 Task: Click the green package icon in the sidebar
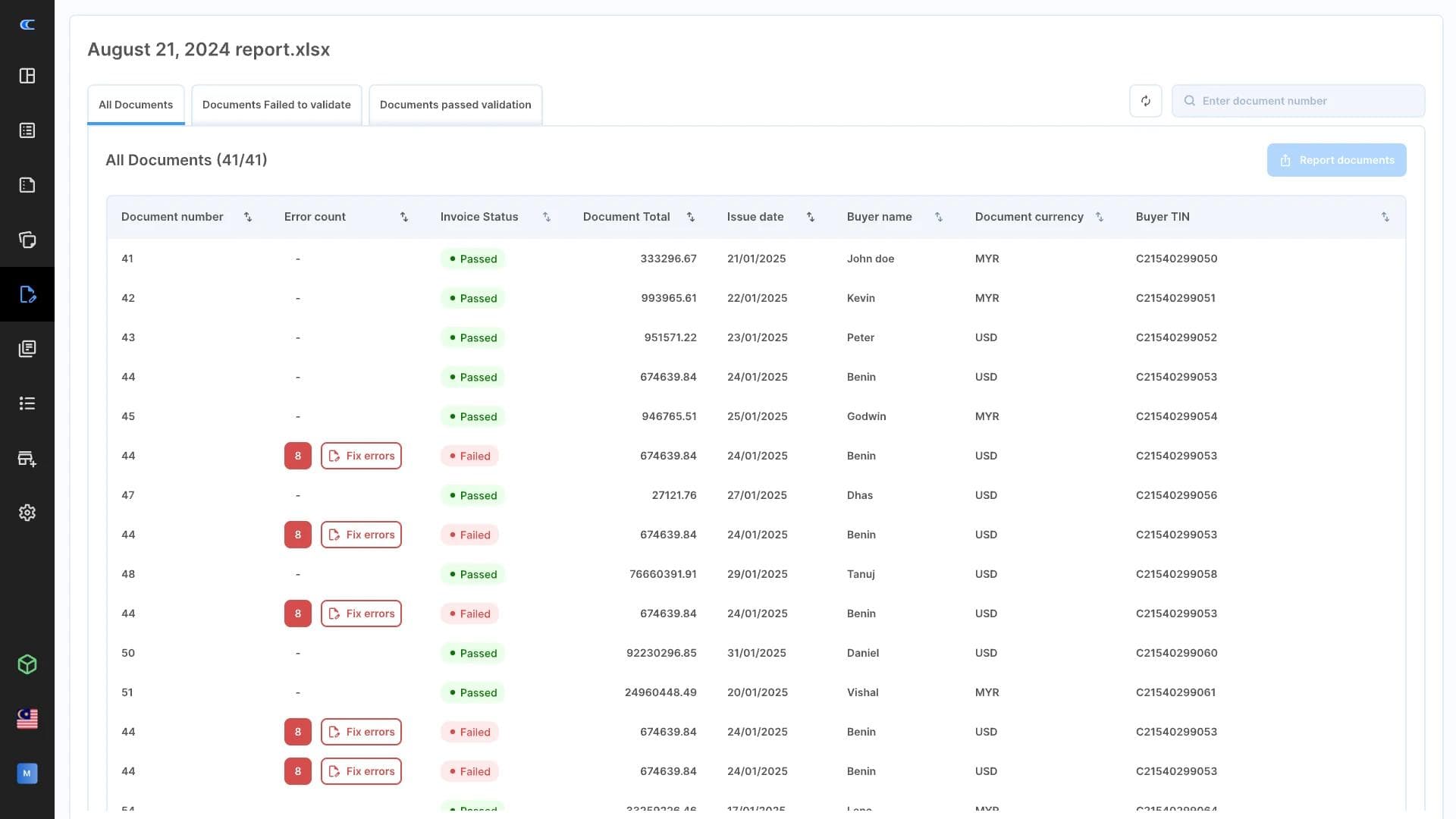point(27,664)
